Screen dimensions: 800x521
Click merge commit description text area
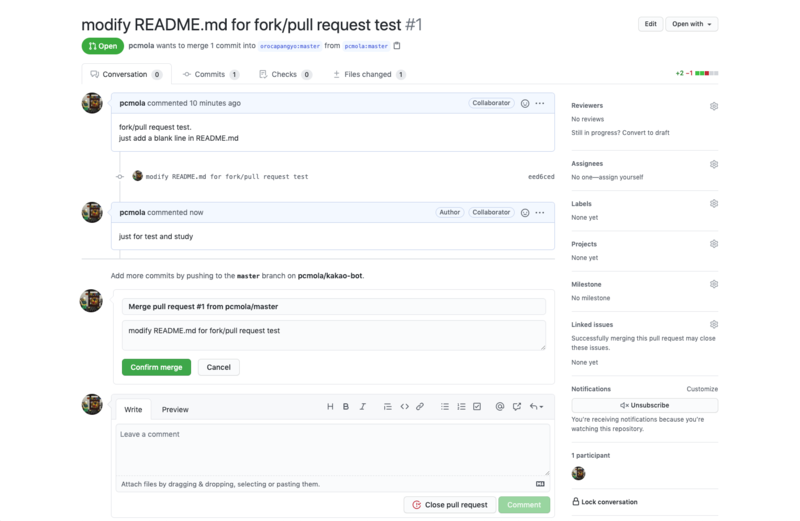click(x=334, y=335)
